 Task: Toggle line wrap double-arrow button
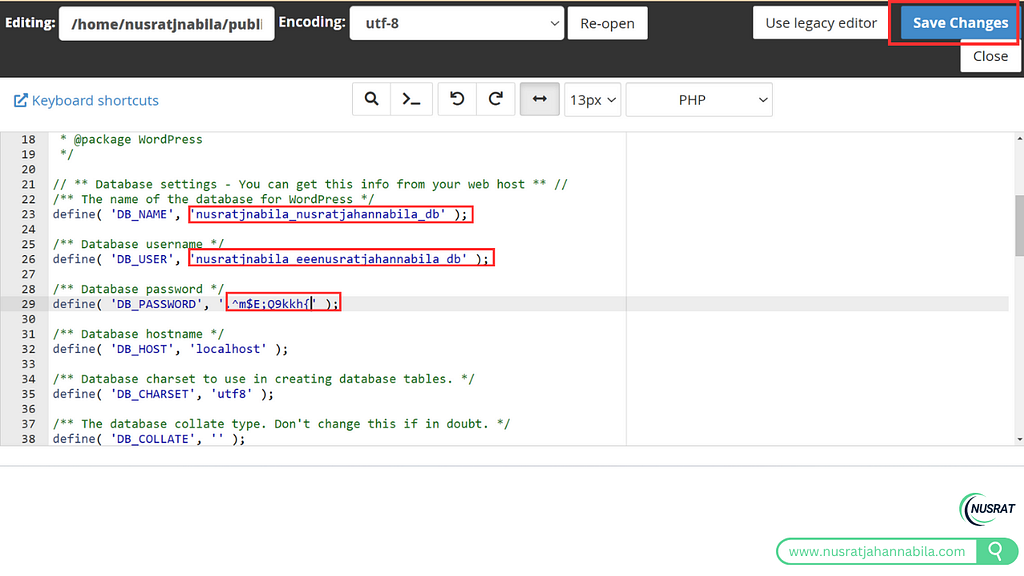point(539,99)
